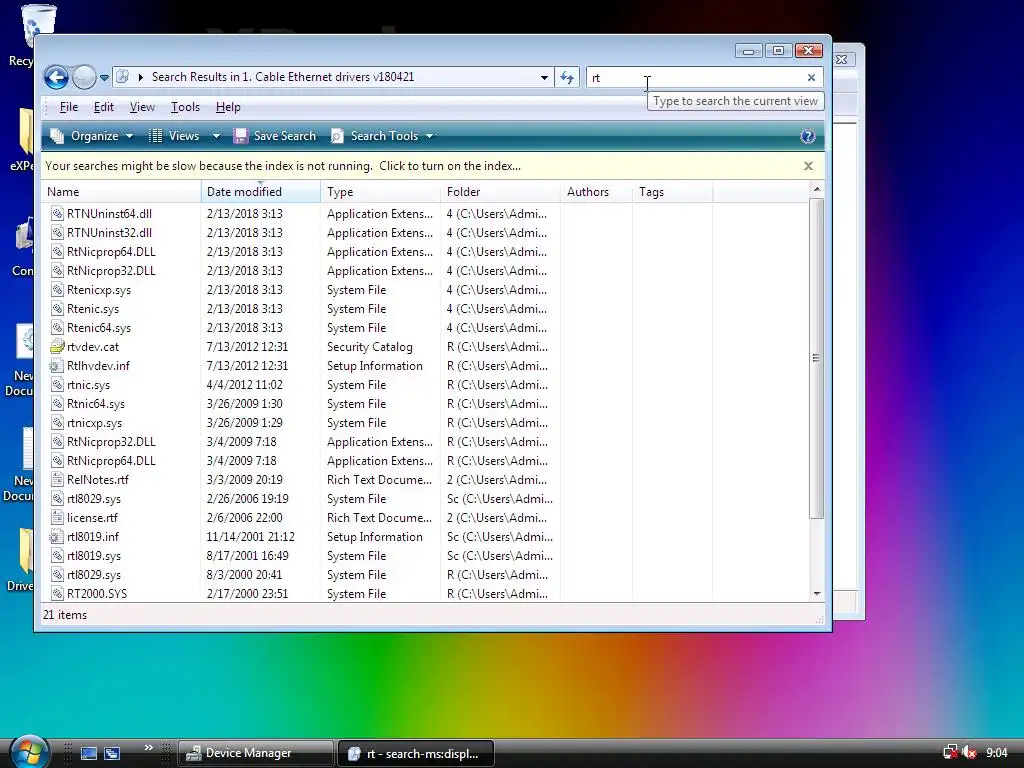The height and width of the screenshot is (768, 1024).
Task: Select the RT2000.SYS file icon
Action: (57, 594)
